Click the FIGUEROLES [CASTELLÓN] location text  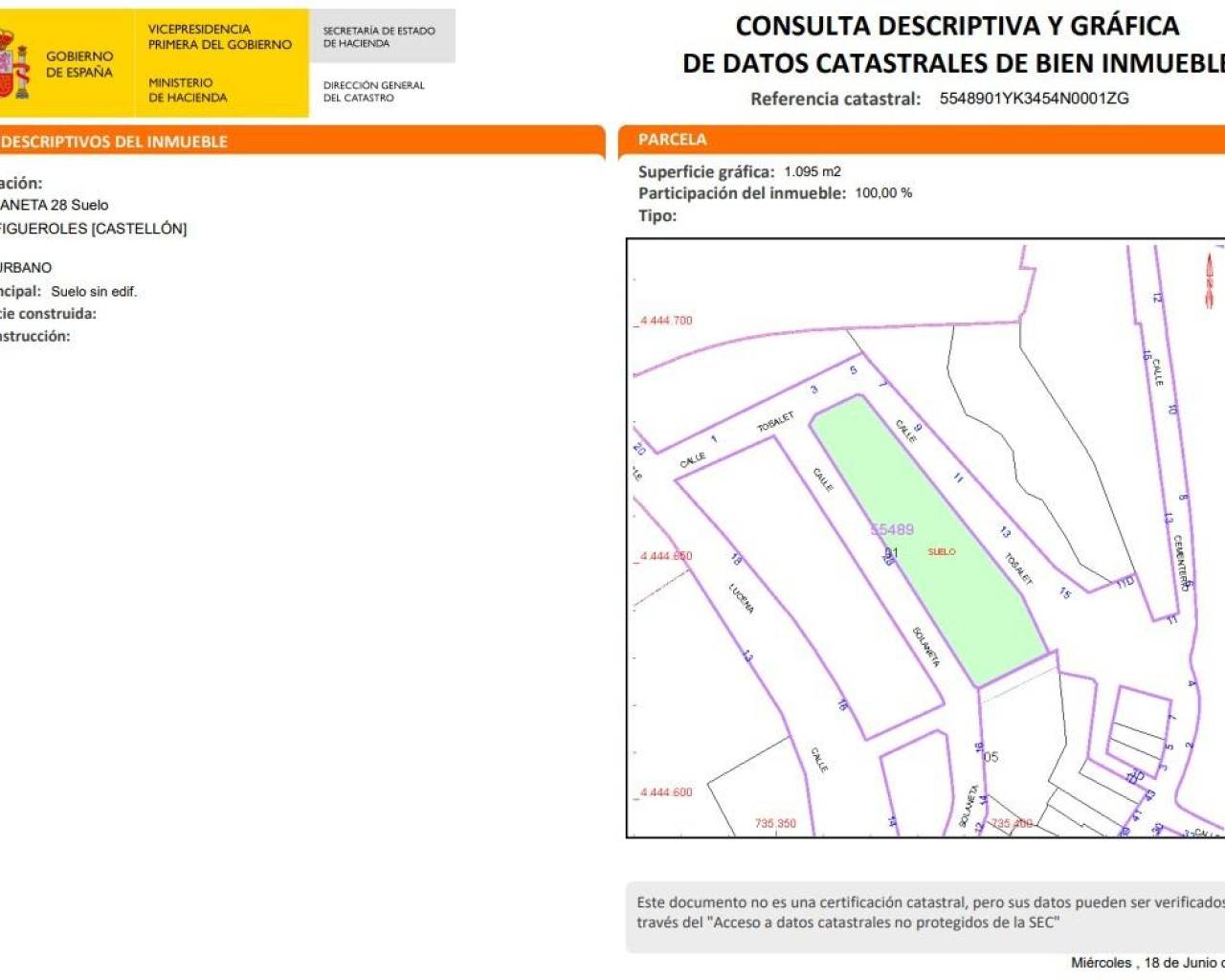coord(94,229)
